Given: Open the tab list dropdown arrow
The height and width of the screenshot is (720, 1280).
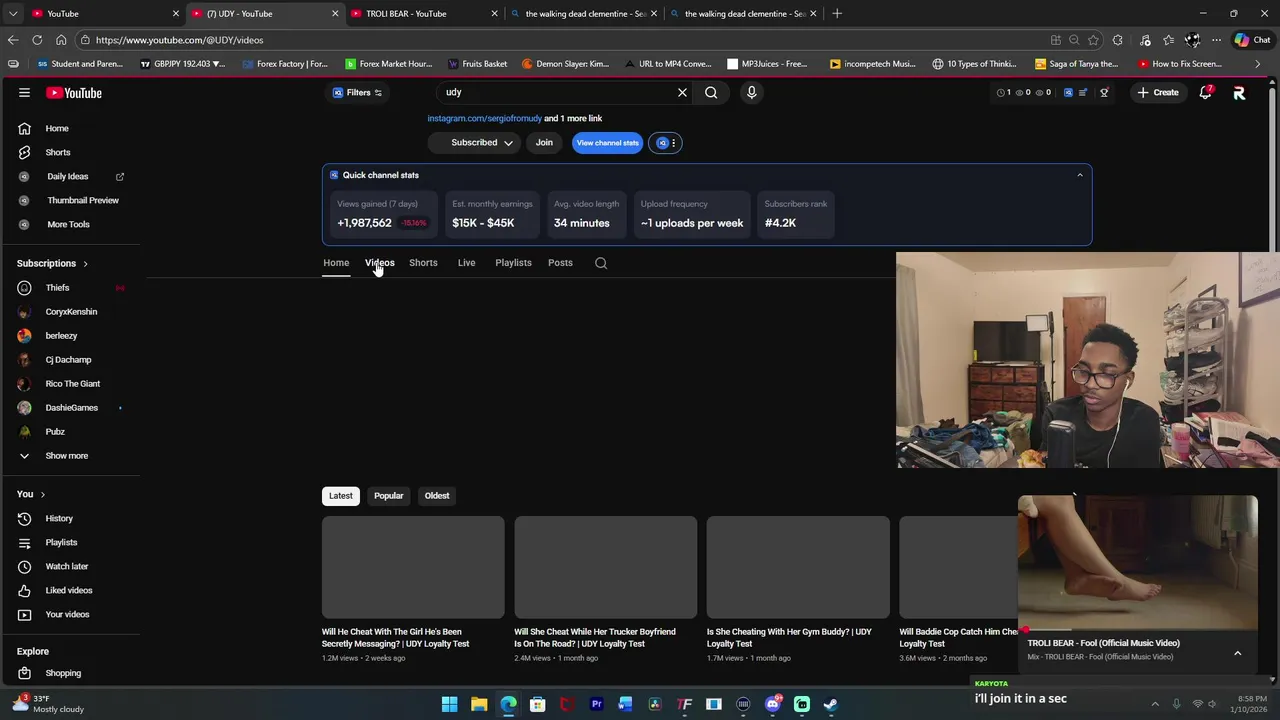Looking at the screenshot, I should click(x=13, y=14).
